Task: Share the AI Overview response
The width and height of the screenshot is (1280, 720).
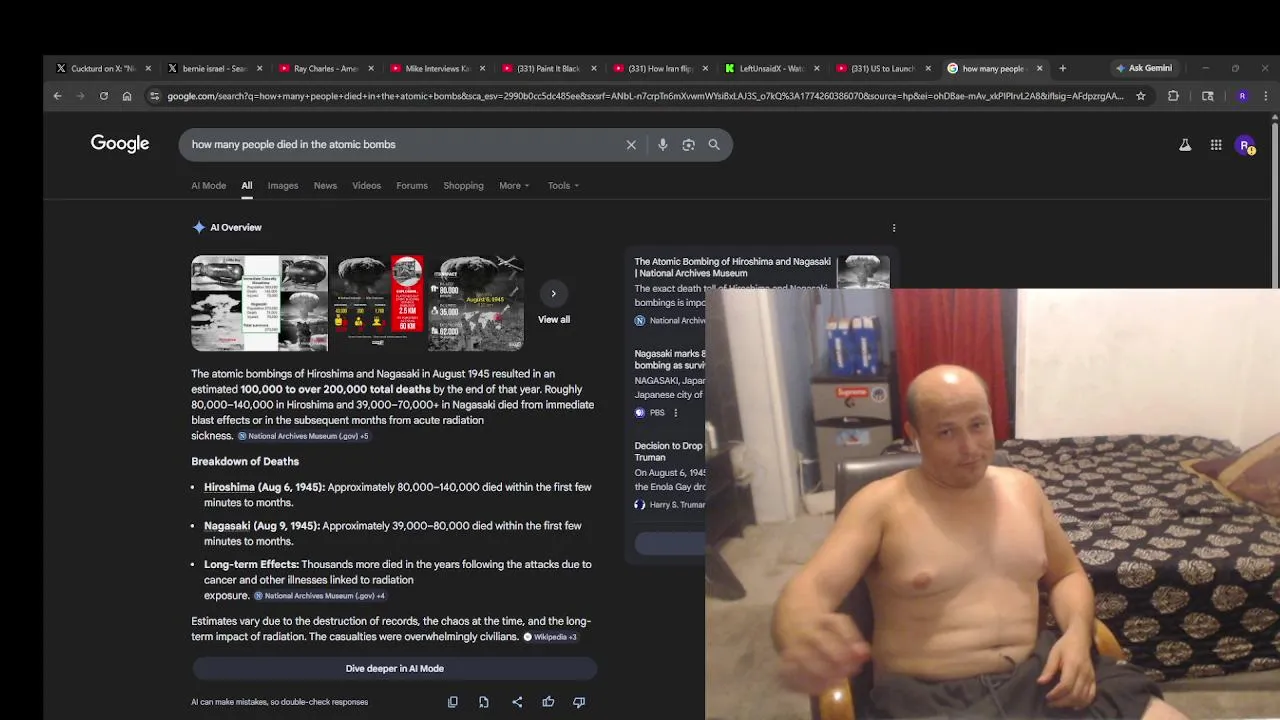Action: coord(517,702)
